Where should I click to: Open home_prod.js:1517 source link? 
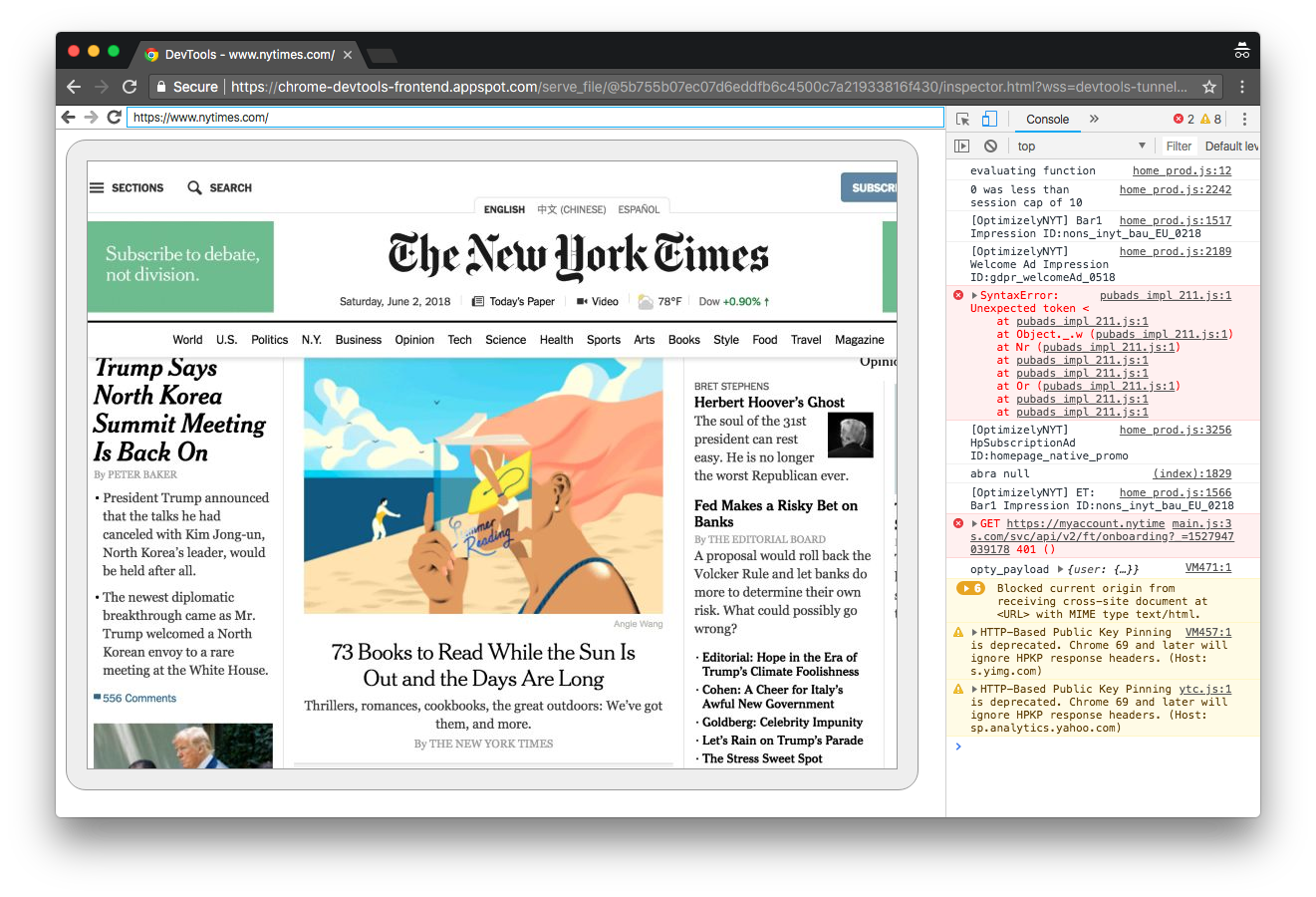point(1176,220)
